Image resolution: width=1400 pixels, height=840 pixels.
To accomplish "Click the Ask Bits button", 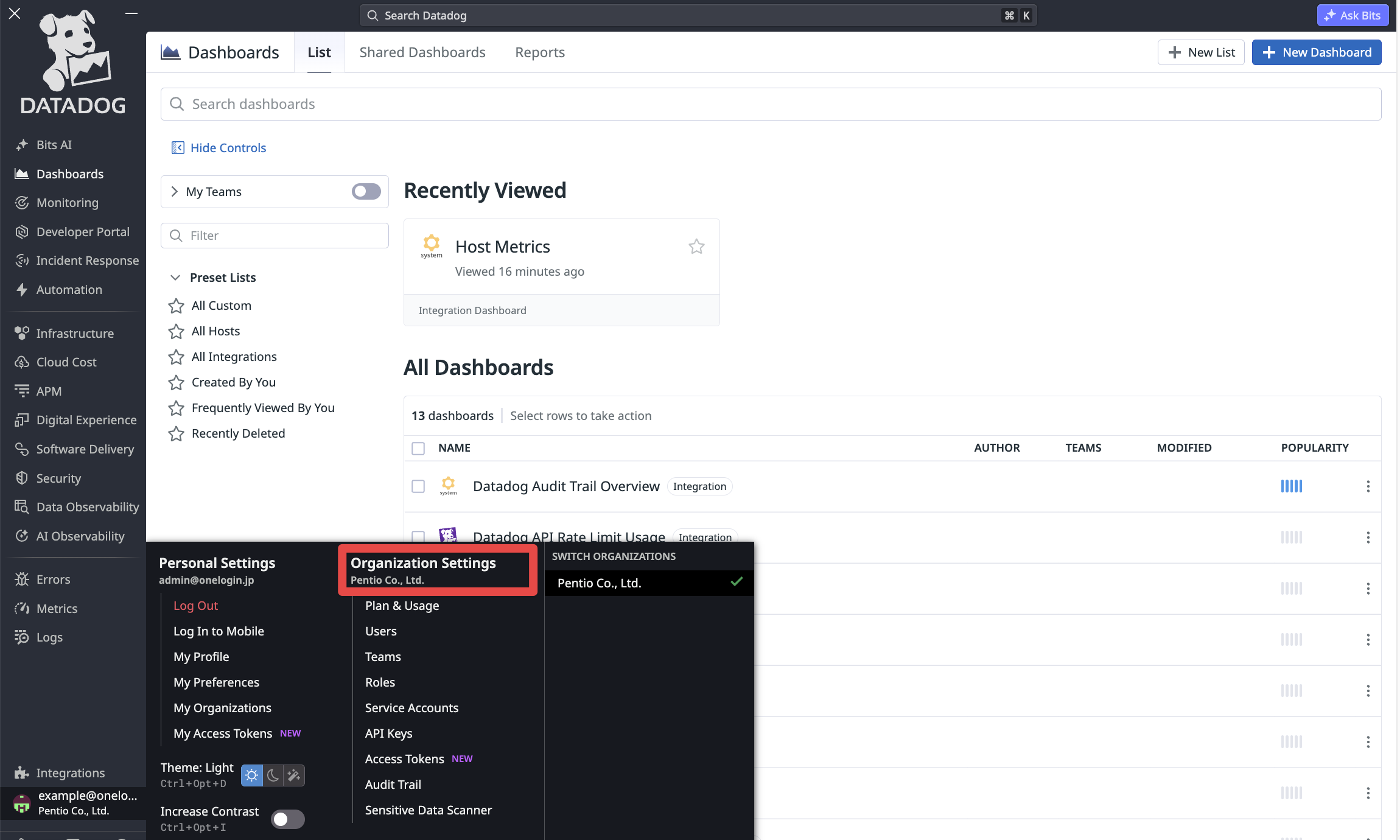I will click(x=1353, y=15).
